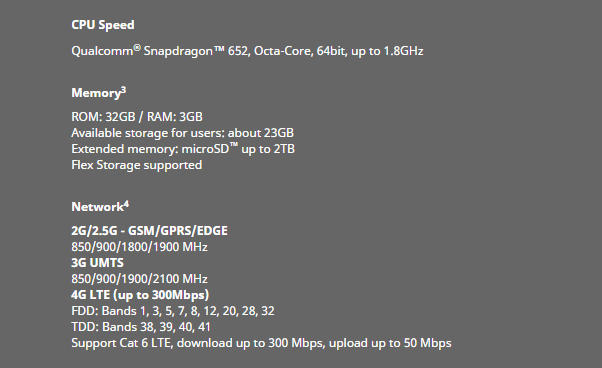The width and height of the screenshot is (602, 368).
Task: Click the 2G/2.5G - GSM/GPRS/EDGE subheading
Action: 149,231
